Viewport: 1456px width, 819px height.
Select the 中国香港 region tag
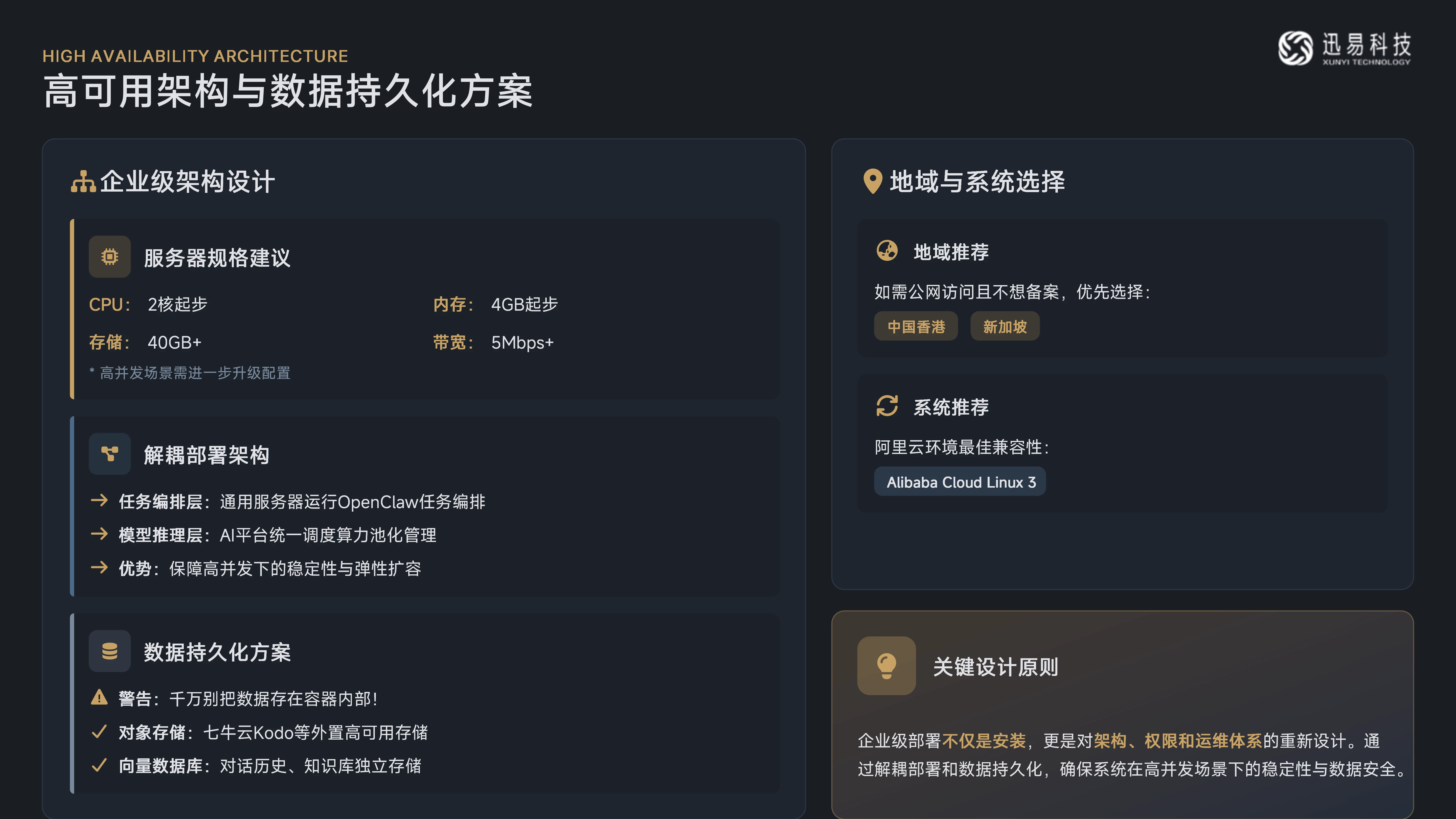point(916,327)
